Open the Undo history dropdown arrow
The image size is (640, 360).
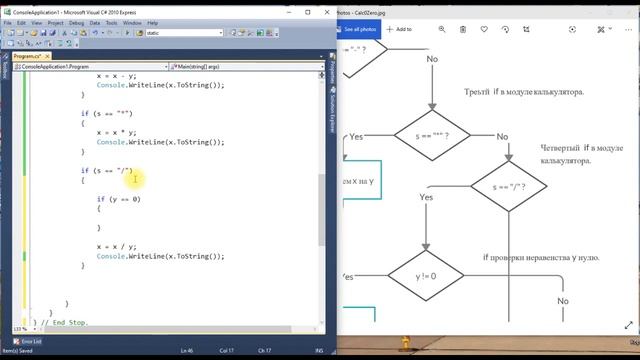coord(102,33)
